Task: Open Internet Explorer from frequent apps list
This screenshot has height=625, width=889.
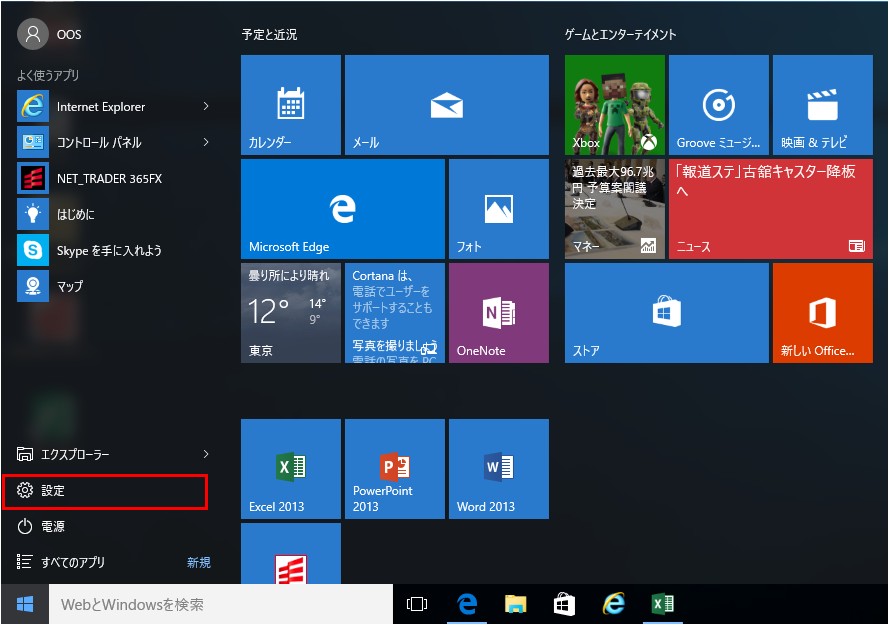Action: [113, 107]
